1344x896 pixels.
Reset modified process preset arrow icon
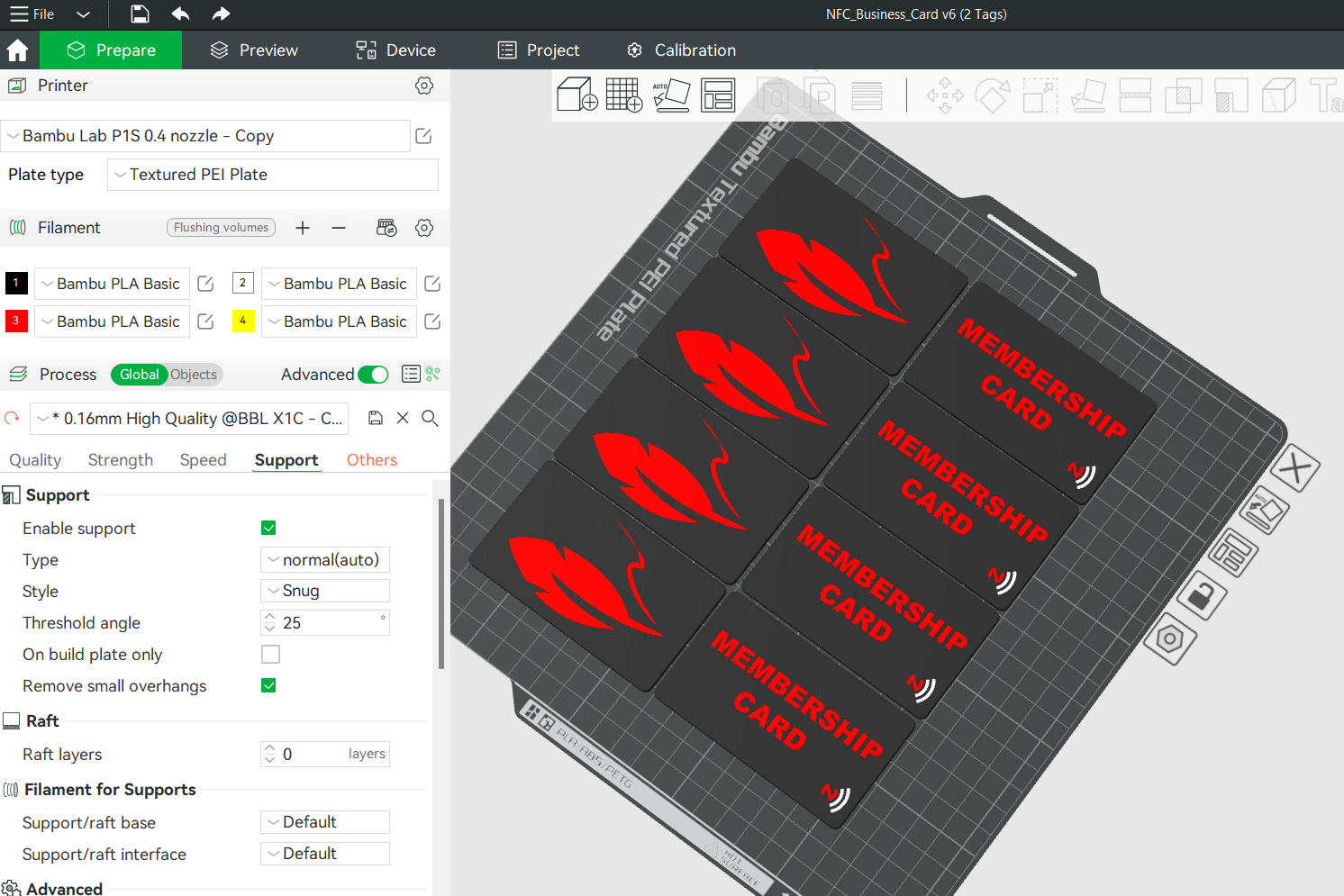tap(13, 419)
